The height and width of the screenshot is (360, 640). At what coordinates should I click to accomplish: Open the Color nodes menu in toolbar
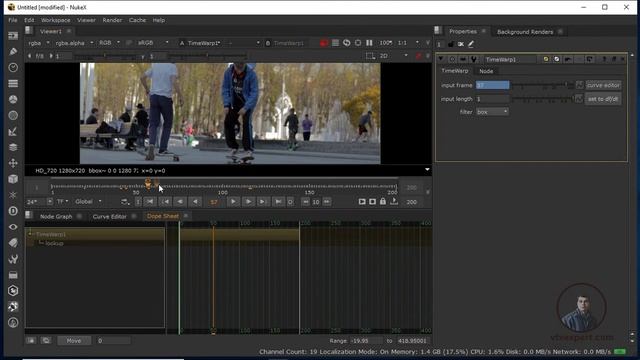pyautogui.click(x=13, y=99)
